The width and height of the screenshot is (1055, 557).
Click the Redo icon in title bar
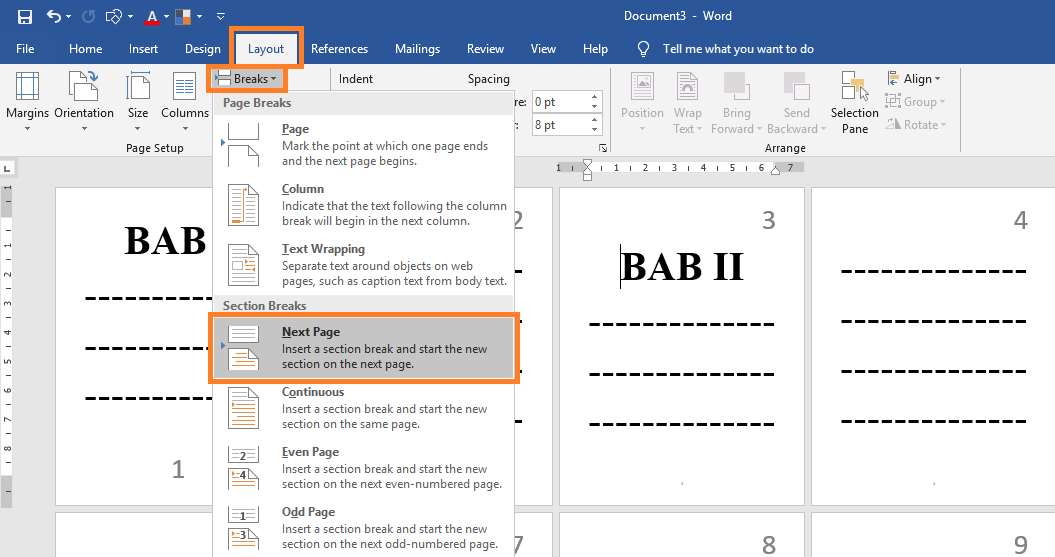pos(88,16)
